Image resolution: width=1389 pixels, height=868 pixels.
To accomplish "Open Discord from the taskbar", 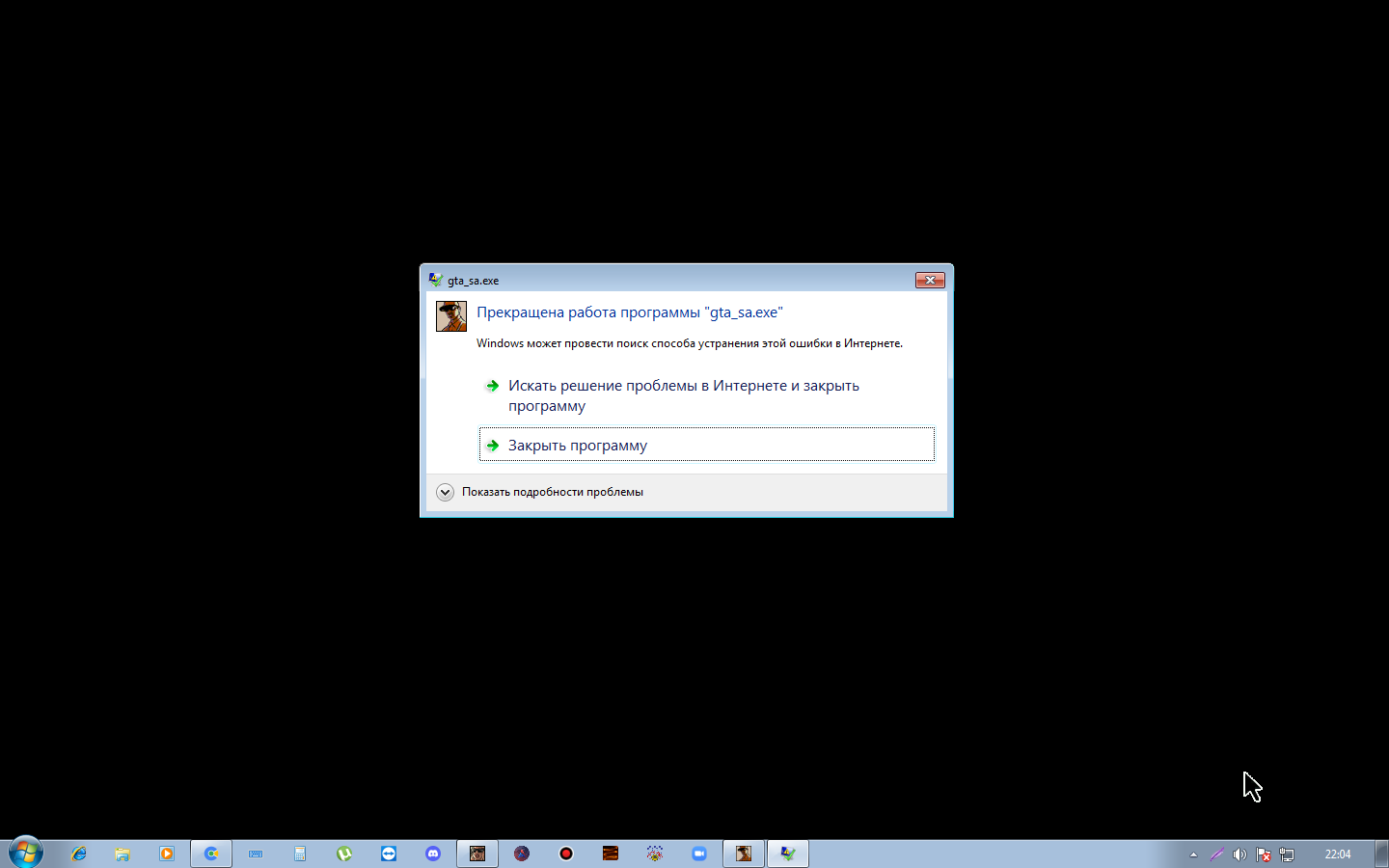I will [433, 854].
